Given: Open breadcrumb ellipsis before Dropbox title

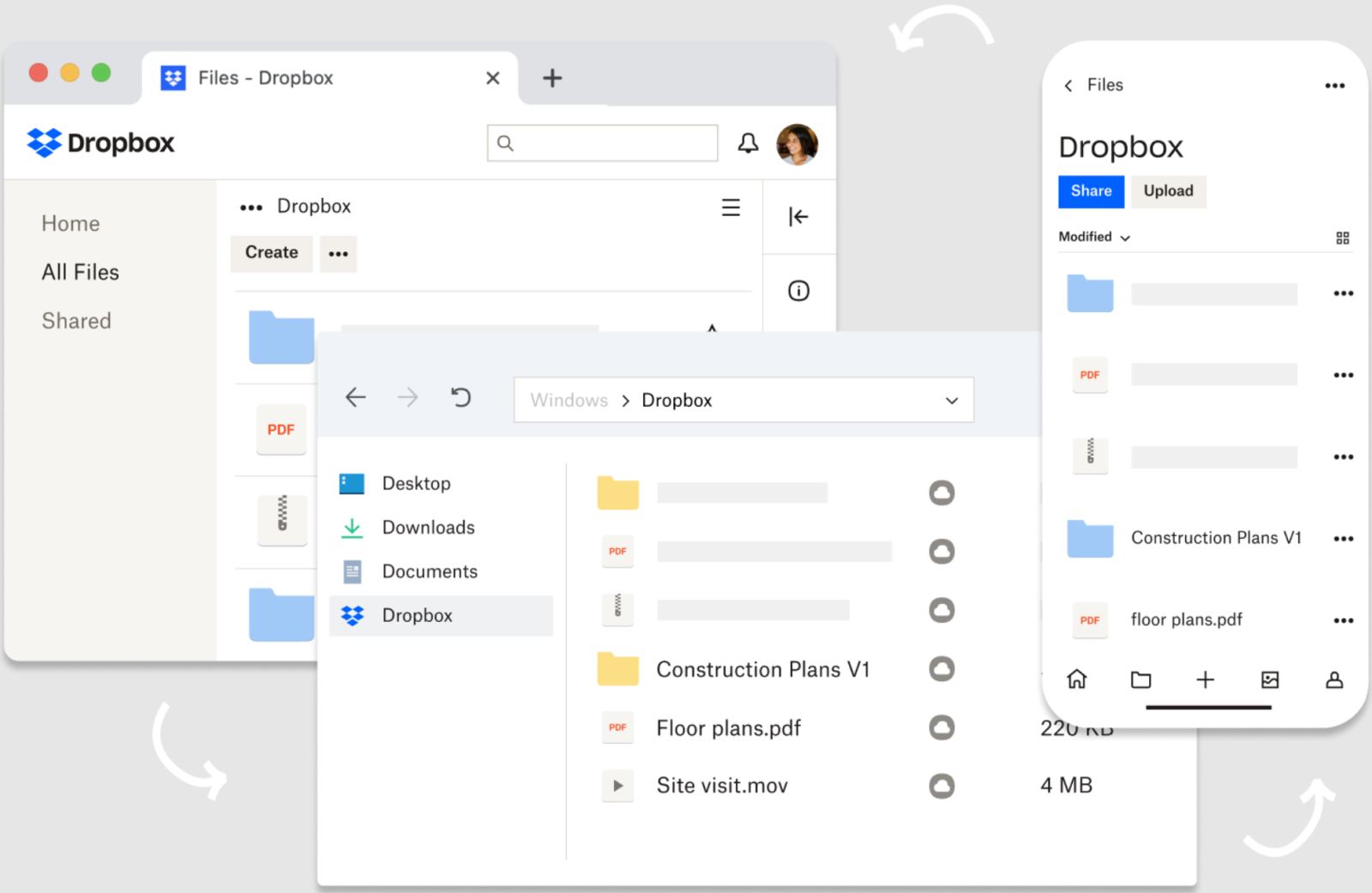Looking at the screenshot, I should coord(251,208).
